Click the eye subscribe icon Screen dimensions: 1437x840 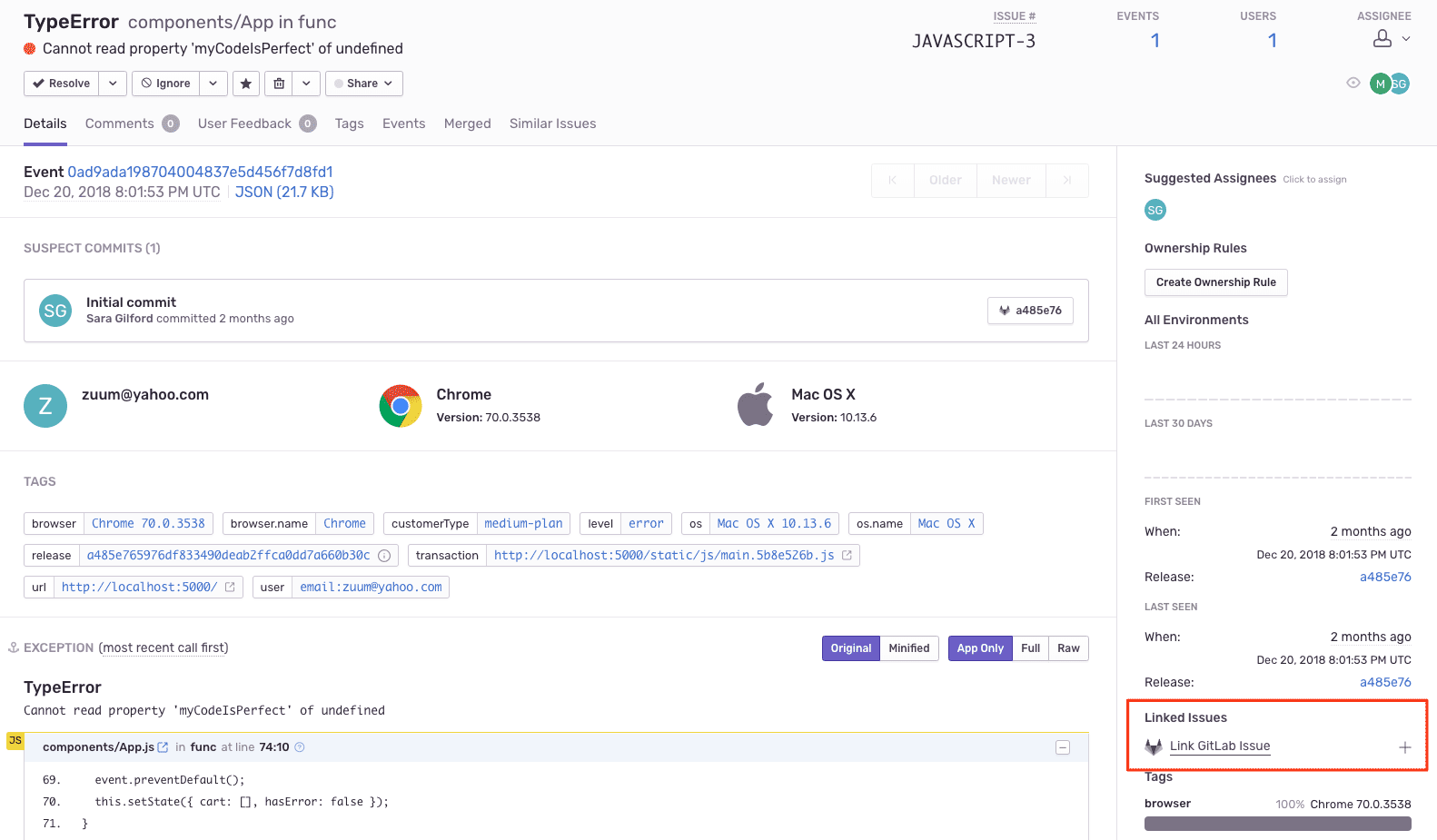click(x=1353, y=83)
